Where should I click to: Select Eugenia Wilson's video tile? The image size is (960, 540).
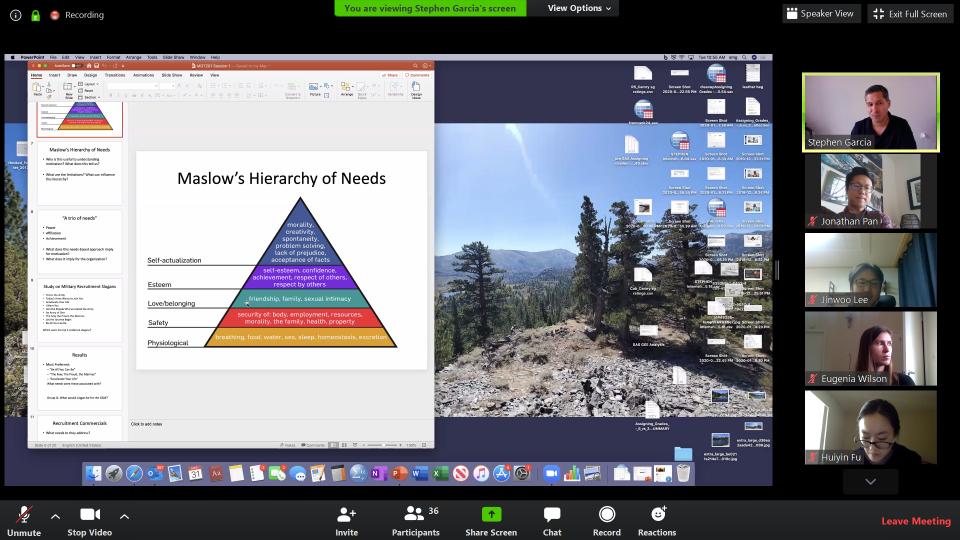pyautogui.click(x=870, y=348)
